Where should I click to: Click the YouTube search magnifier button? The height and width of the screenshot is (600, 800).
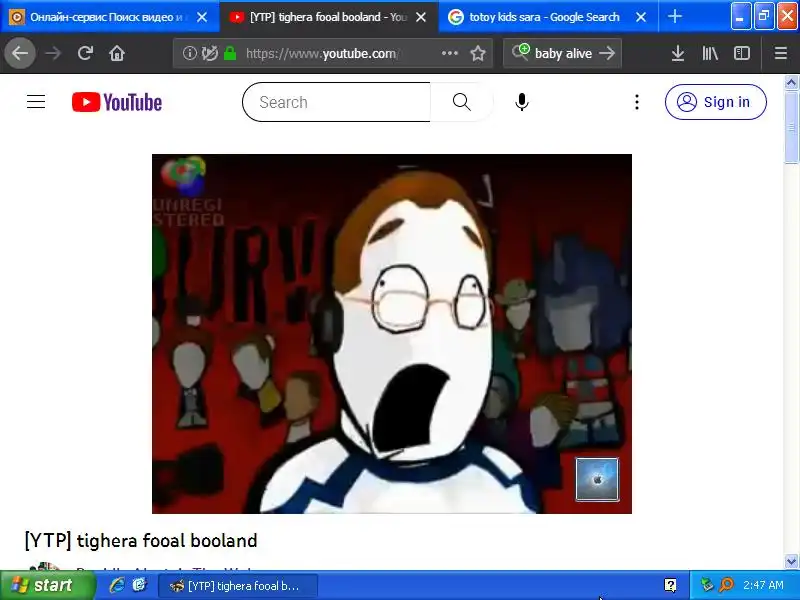point(462,102)
